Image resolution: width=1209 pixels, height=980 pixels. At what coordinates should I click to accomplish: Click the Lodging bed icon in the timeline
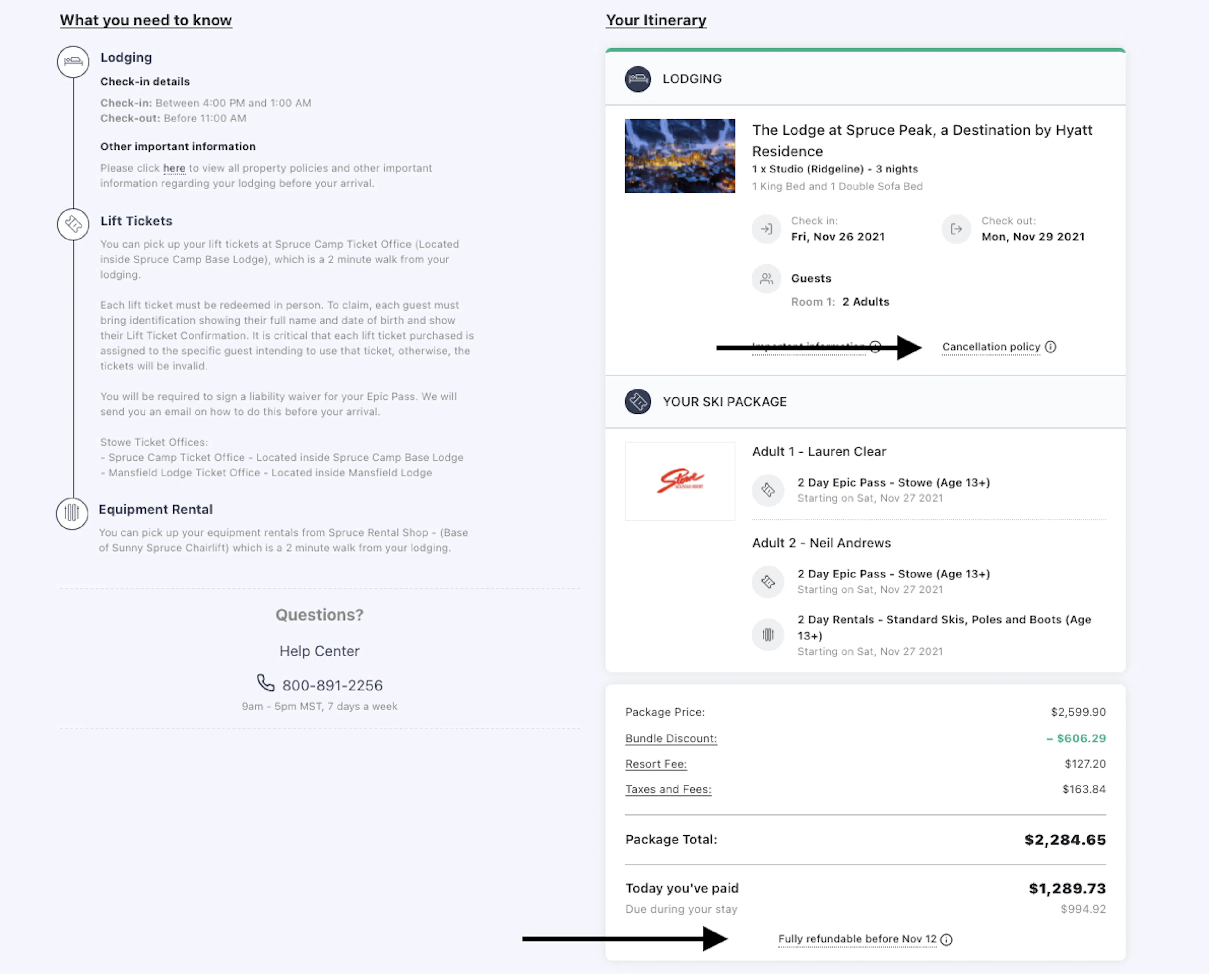(x=73, y=62)
